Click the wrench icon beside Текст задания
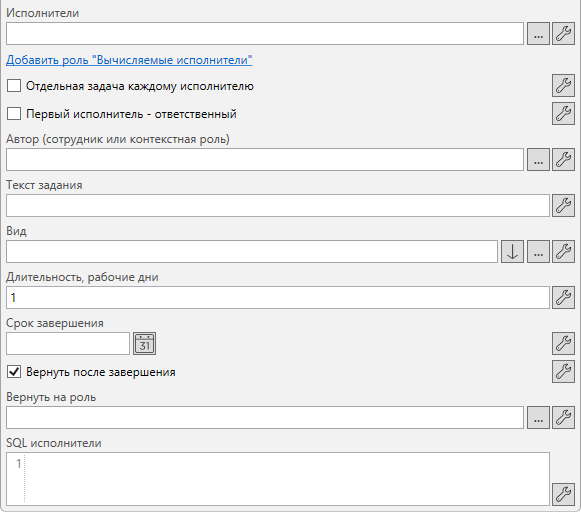 563,206
